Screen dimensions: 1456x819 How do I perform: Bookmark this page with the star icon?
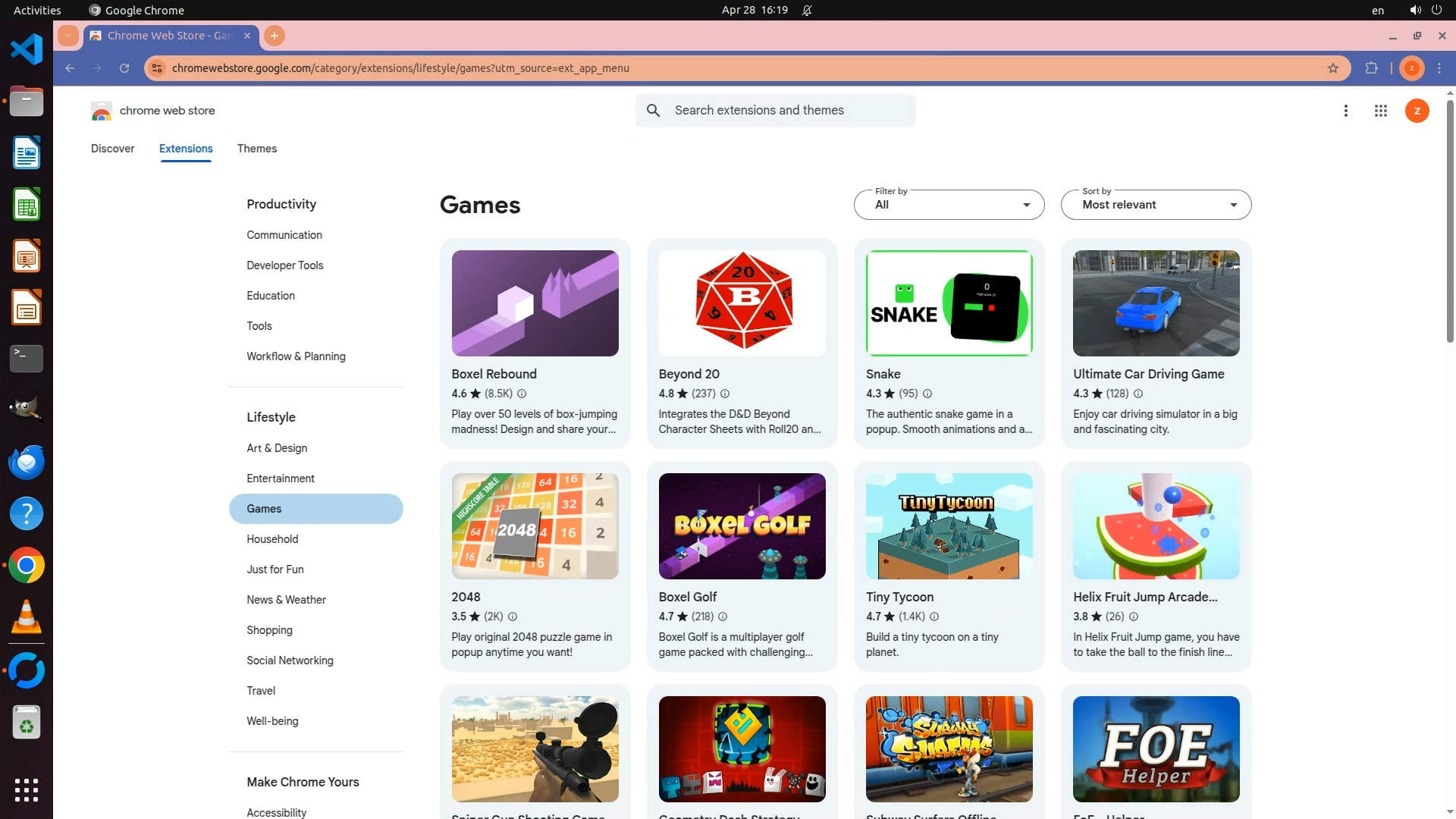click(1333, 68)
